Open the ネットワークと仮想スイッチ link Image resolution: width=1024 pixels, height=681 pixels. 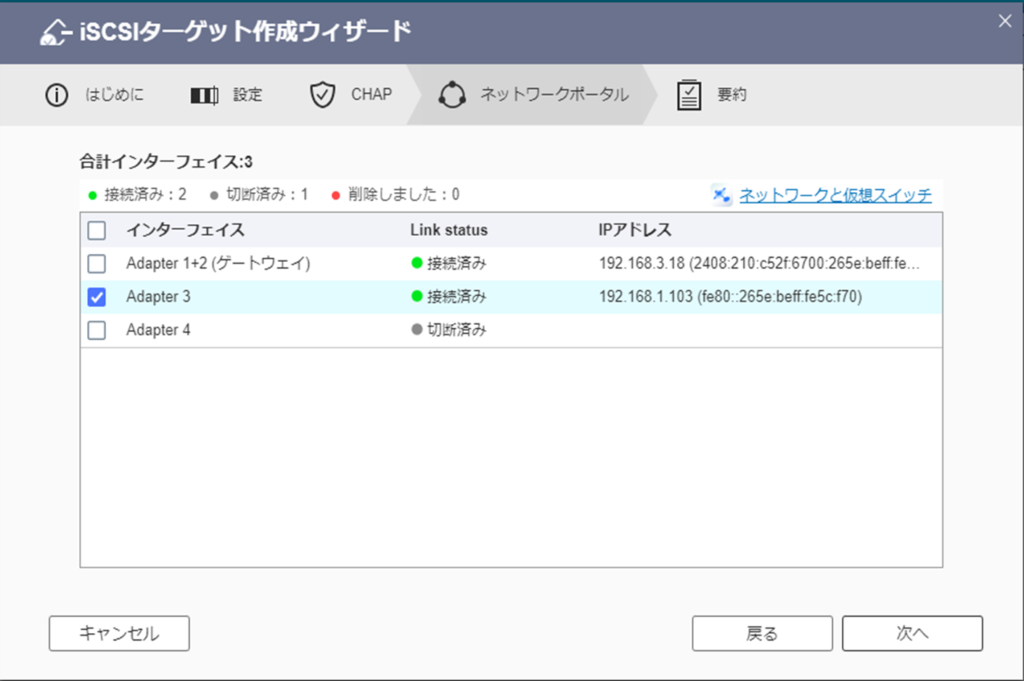(835, 195)
